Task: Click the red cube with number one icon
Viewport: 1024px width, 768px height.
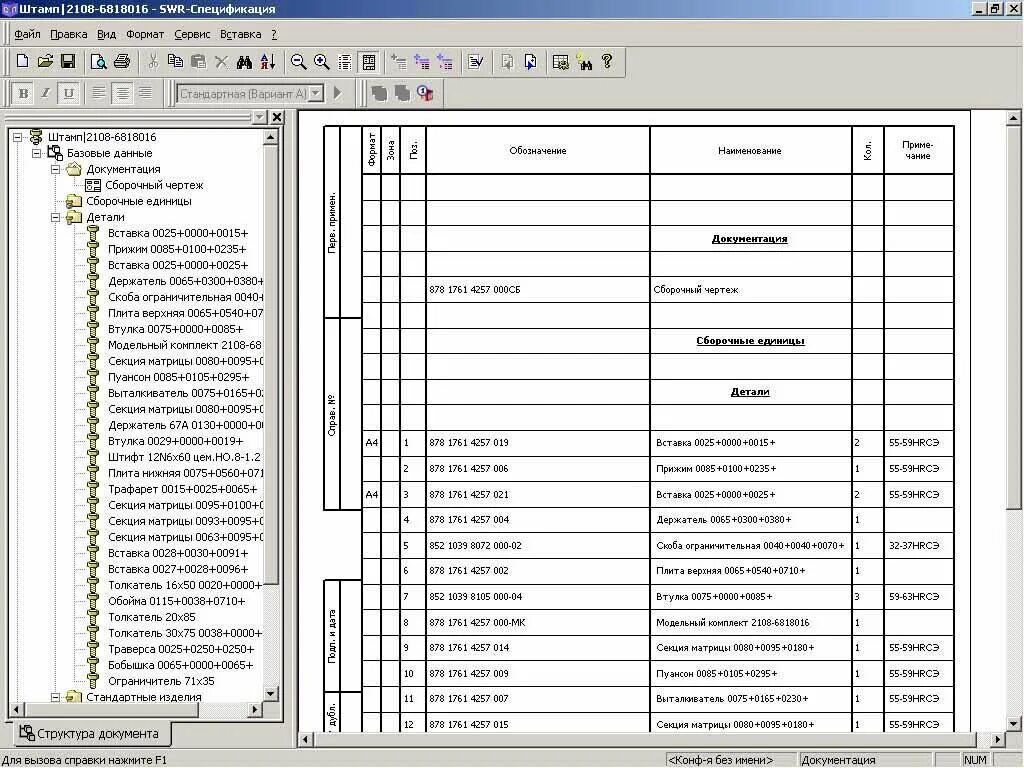Action: [425, 93]
